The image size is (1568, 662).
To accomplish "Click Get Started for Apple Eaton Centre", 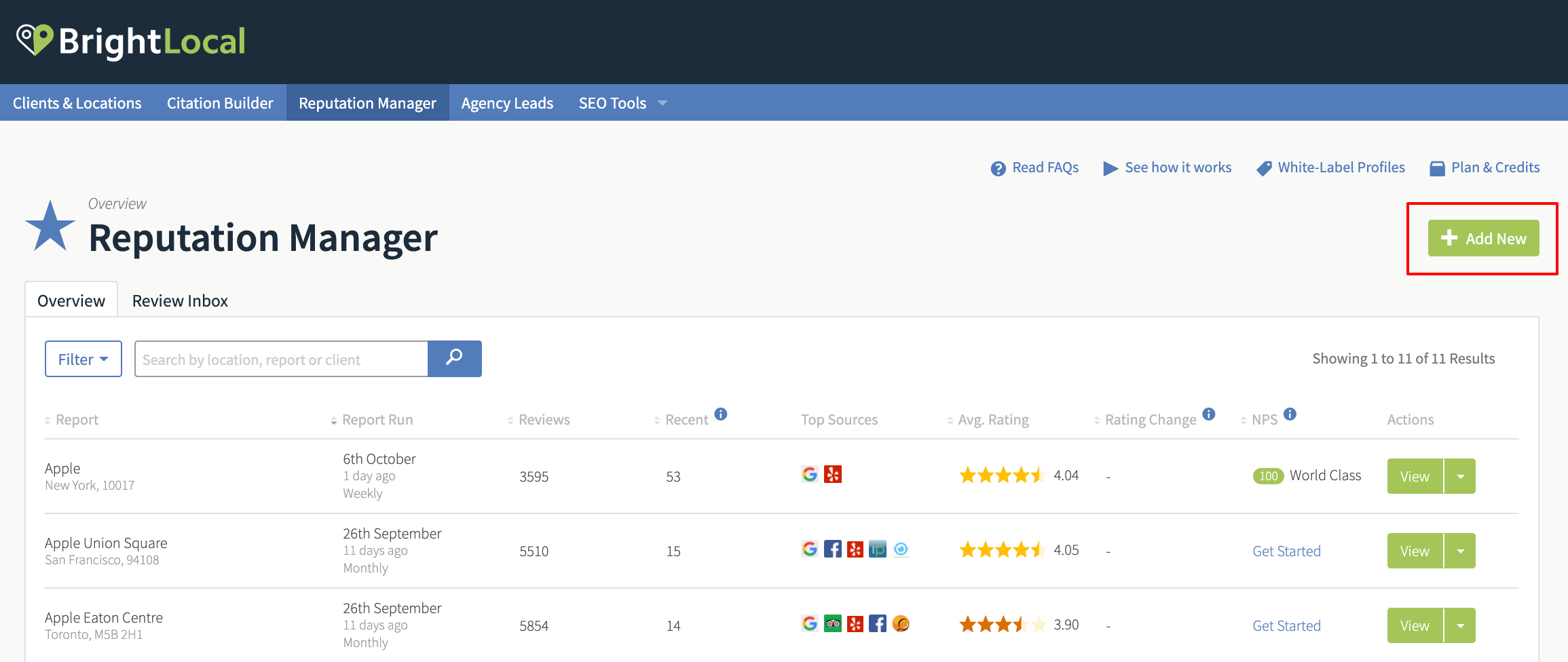I will (x=1286, y=625).
